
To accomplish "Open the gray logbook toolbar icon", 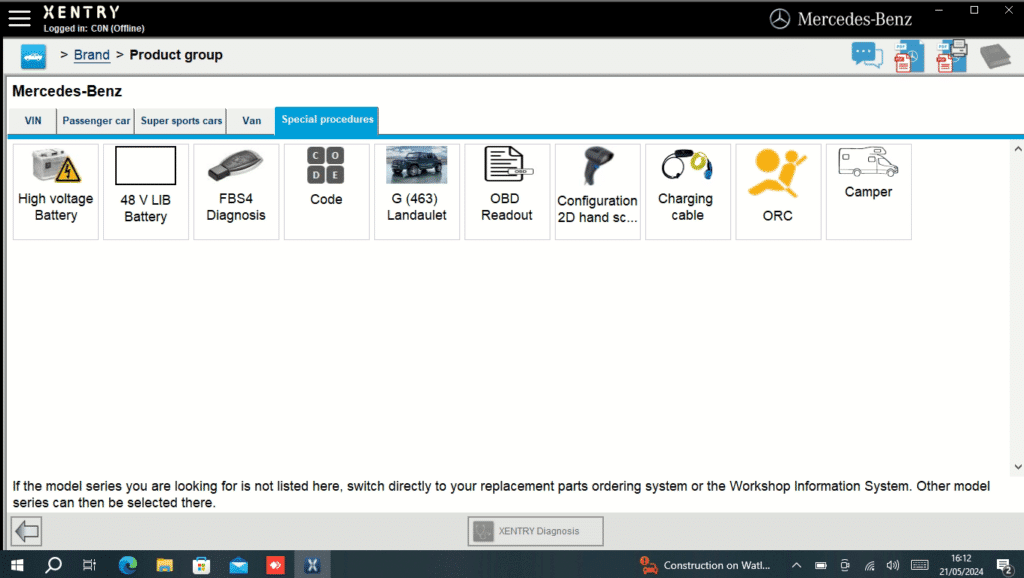I will tap(993, 56).
